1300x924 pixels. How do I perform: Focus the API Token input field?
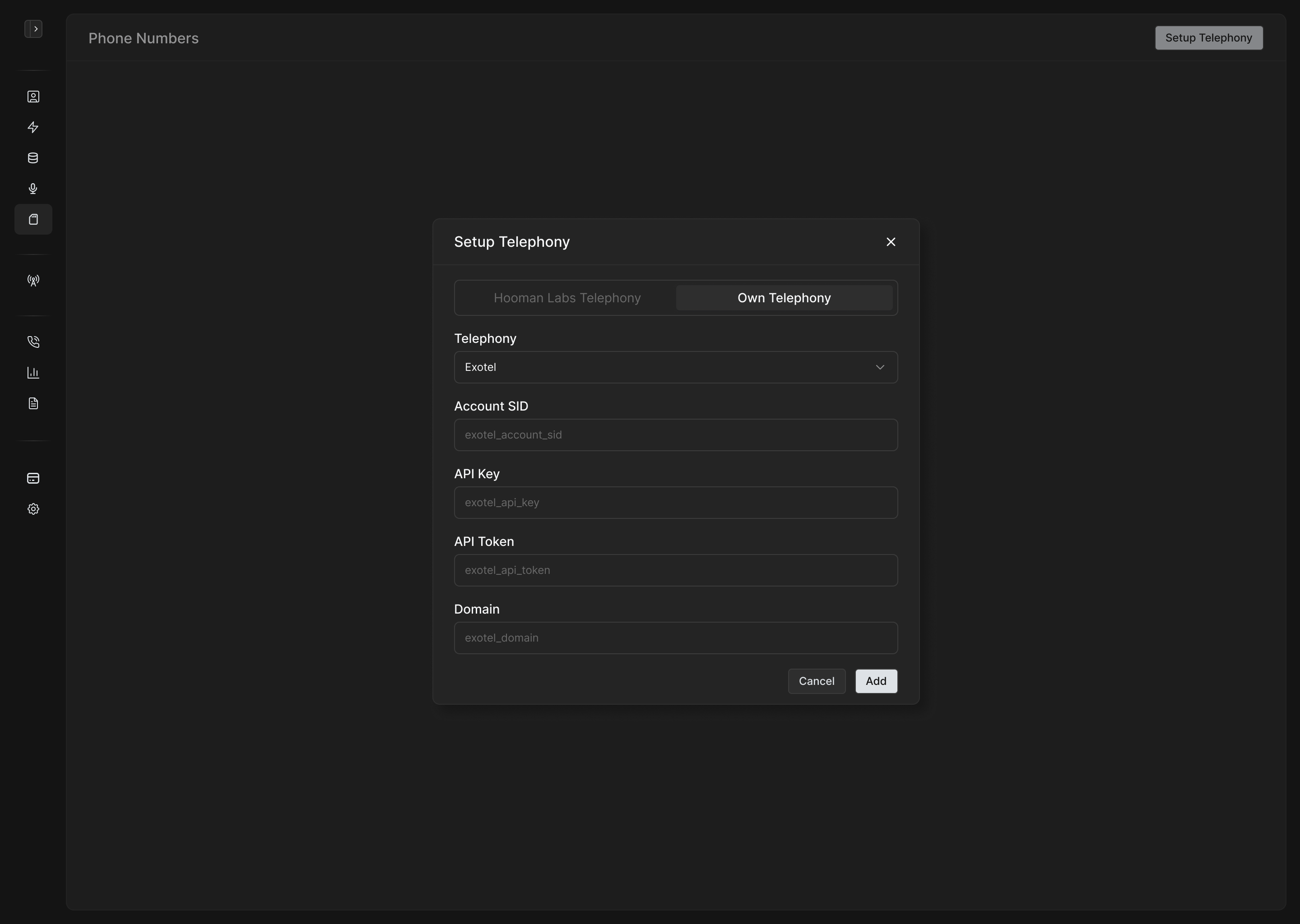click(x=676, y=571)
